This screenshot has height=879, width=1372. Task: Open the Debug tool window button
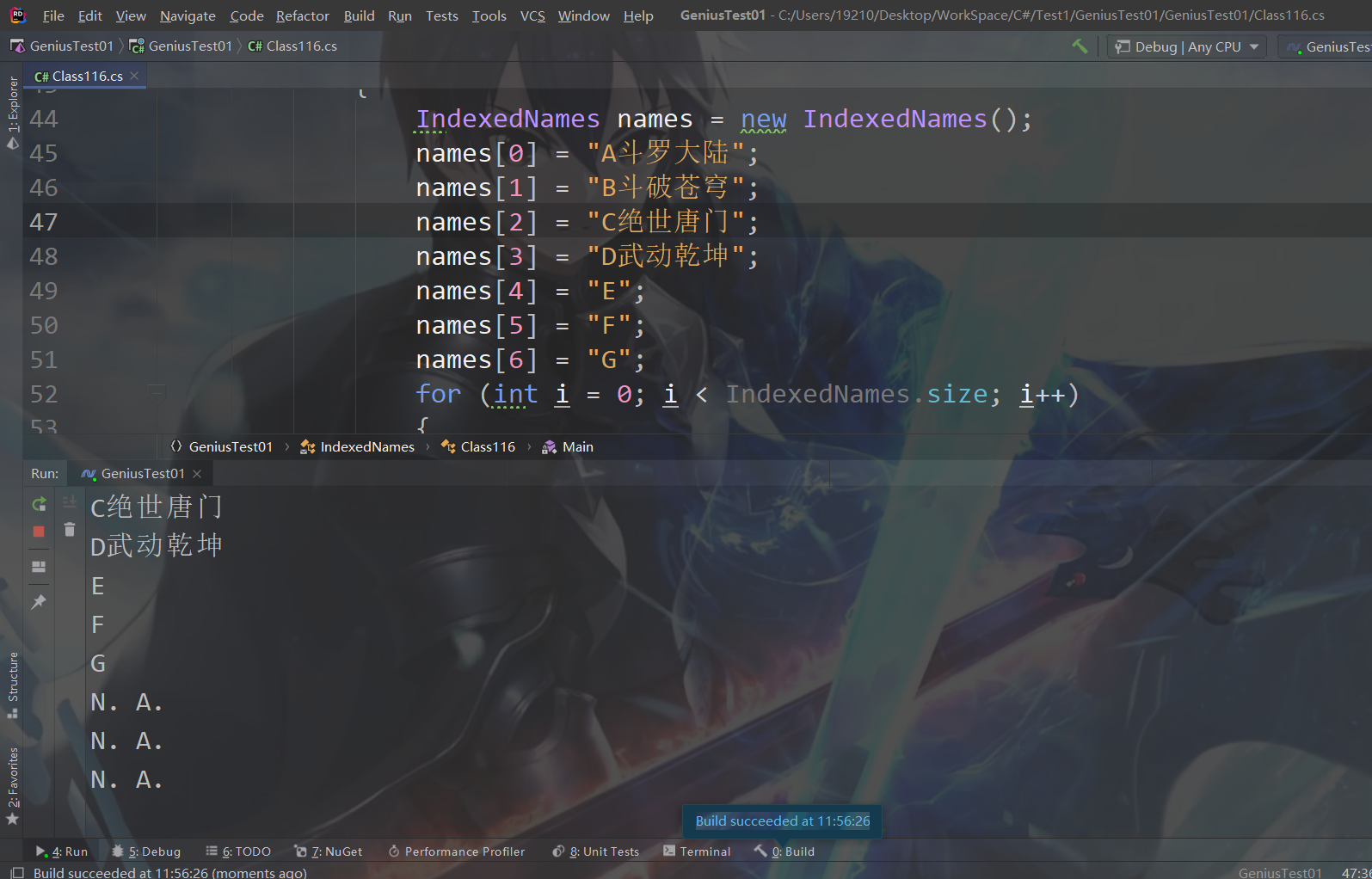click(x=146, y=851)
